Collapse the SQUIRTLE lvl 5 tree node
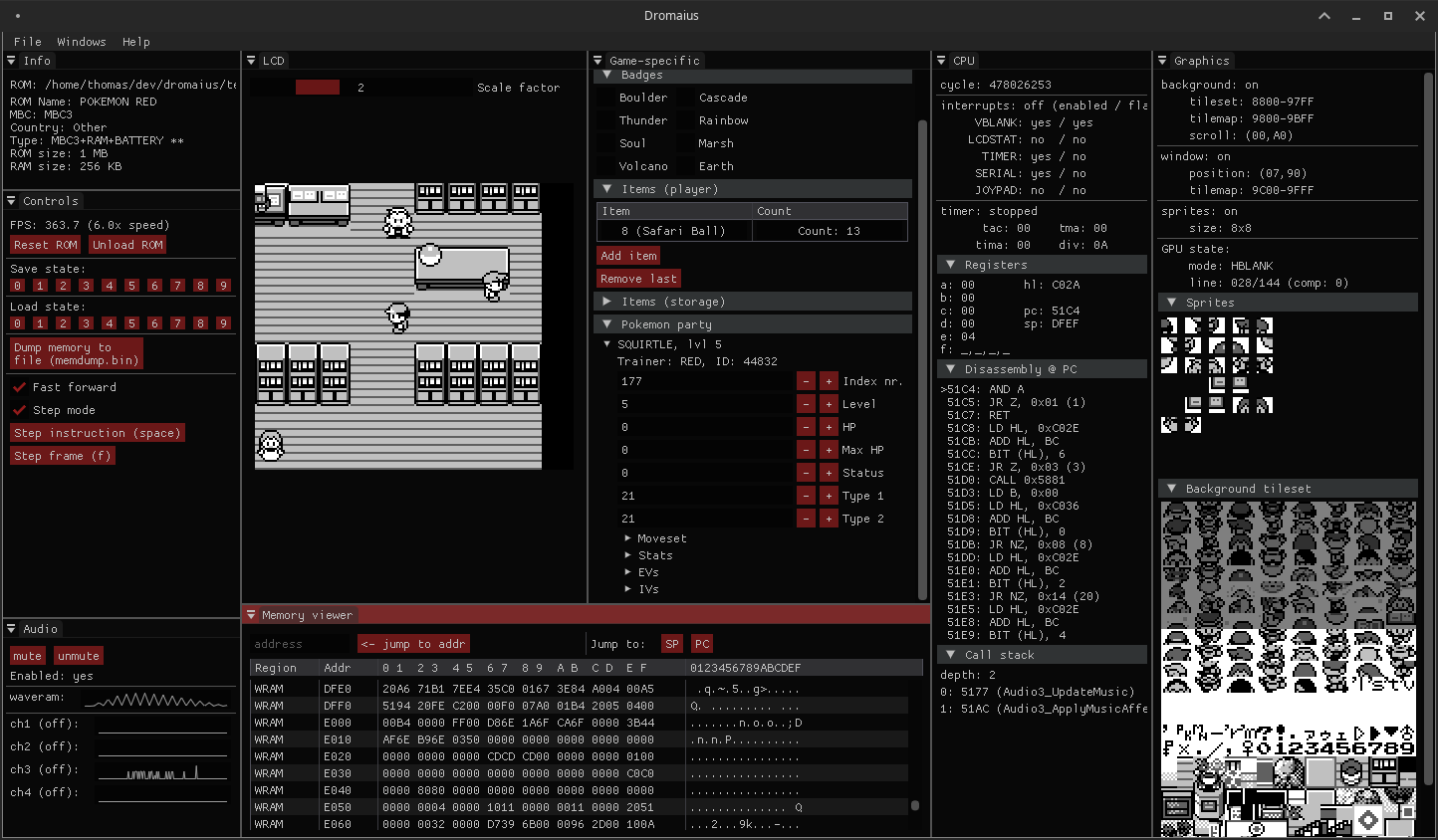The image size is (1438, 840). pyautogui.click(x=607, y=344)
